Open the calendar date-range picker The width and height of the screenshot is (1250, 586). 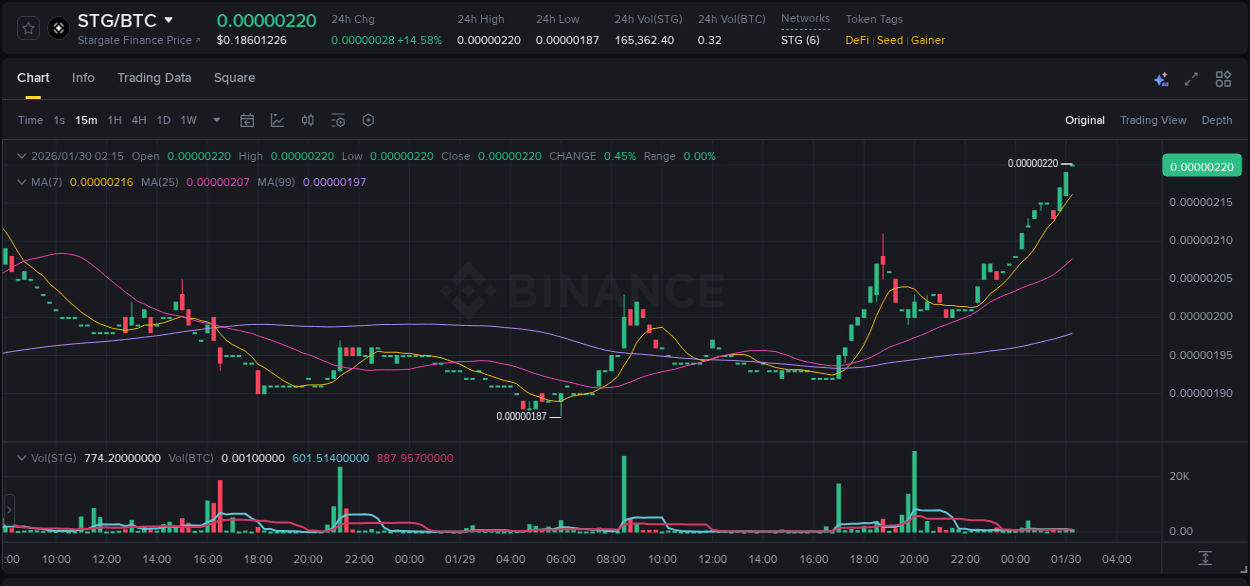pos(247,120)
